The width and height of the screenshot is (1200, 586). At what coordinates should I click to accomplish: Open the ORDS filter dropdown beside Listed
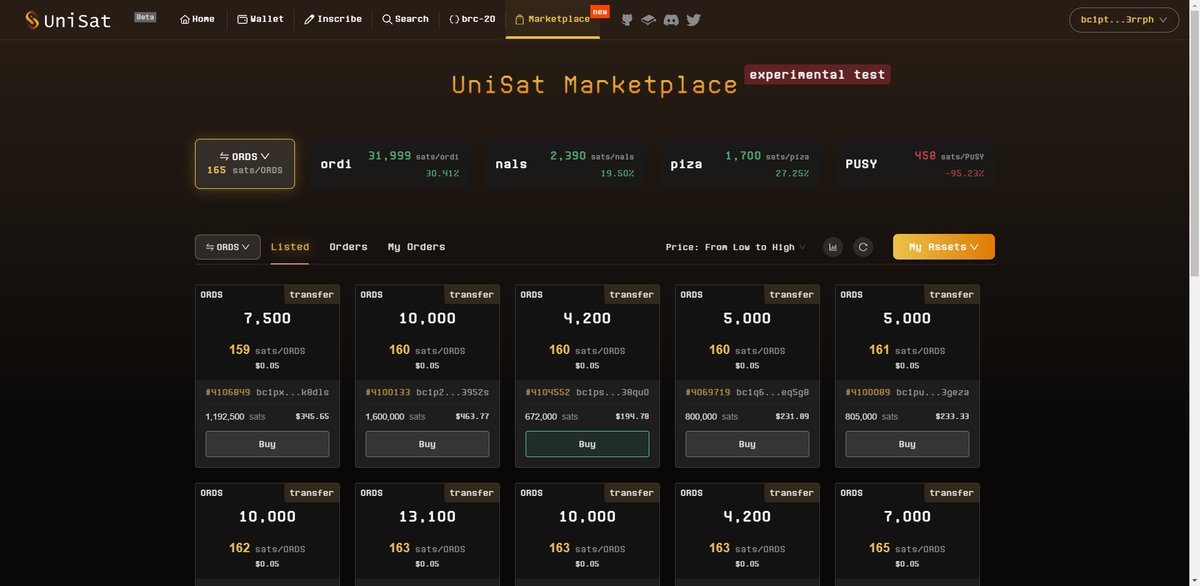[228, 247]
